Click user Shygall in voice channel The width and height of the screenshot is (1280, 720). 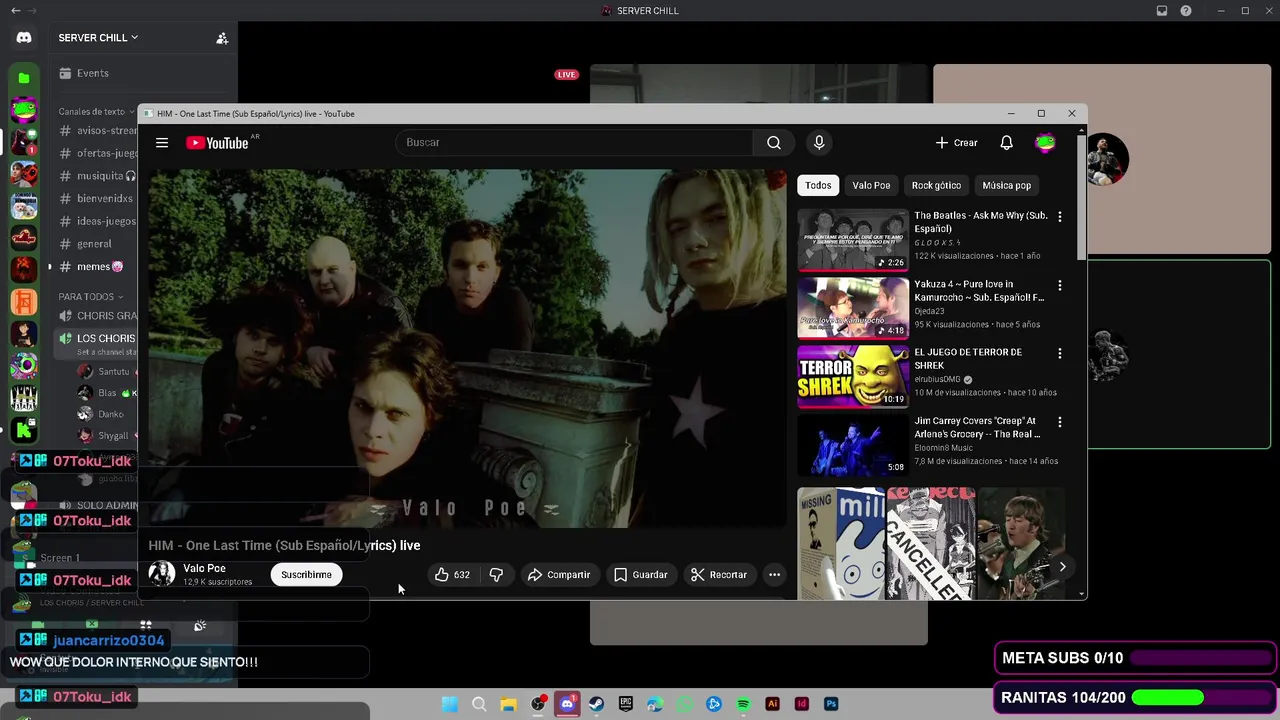pyautogui.click(x=105, y=436)
